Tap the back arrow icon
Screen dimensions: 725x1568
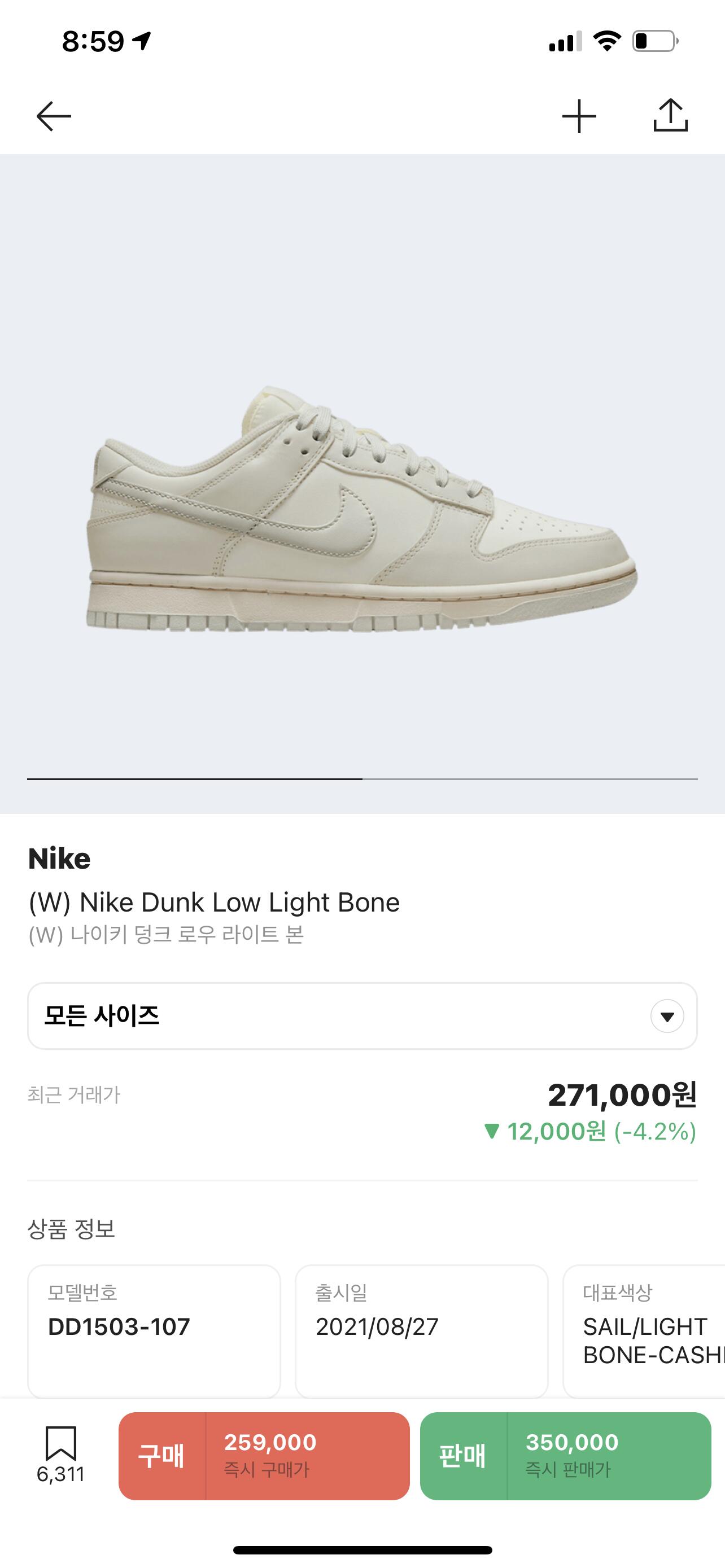pyautogui.click(x=54, y=116)
